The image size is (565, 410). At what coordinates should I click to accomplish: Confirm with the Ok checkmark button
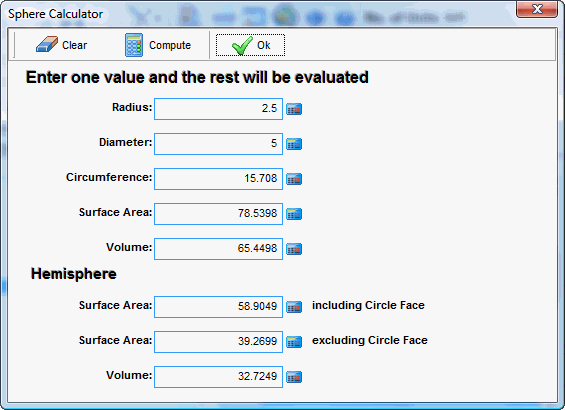click(250, 45)
